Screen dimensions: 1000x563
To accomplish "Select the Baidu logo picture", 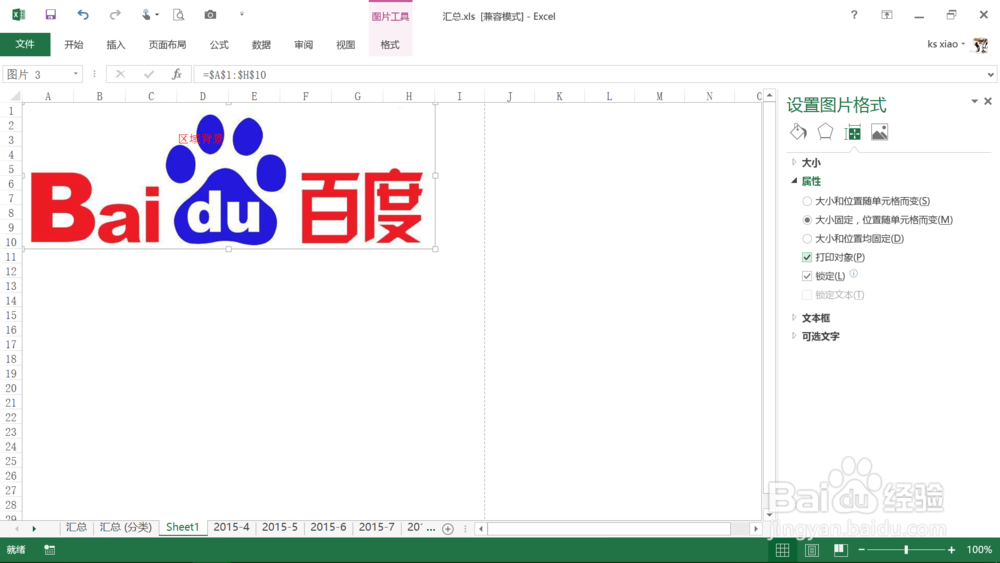I will [x=230, y=177].
